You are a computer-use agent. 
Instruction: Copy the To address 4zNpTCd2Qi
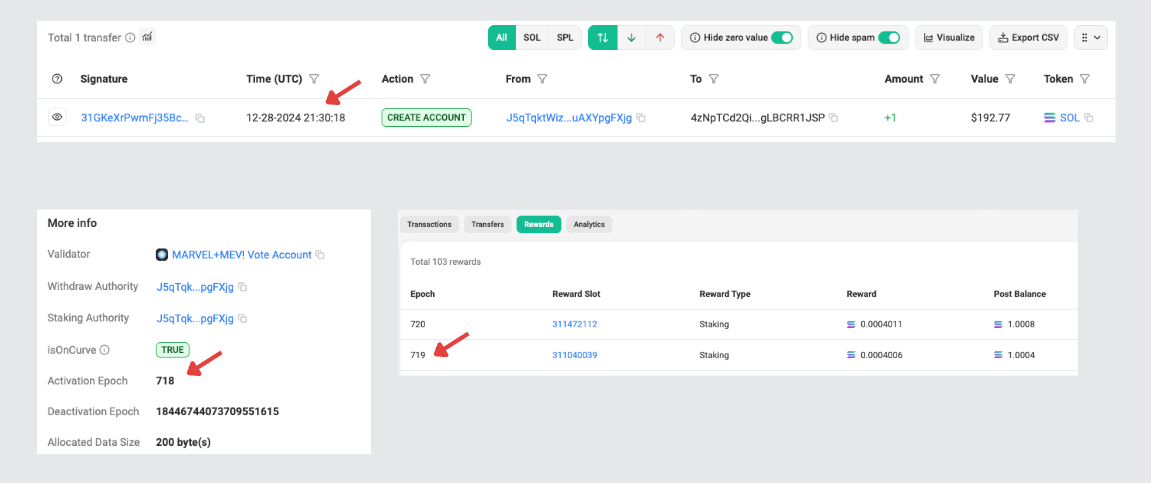pyautogui.click(x=833, y=117)
